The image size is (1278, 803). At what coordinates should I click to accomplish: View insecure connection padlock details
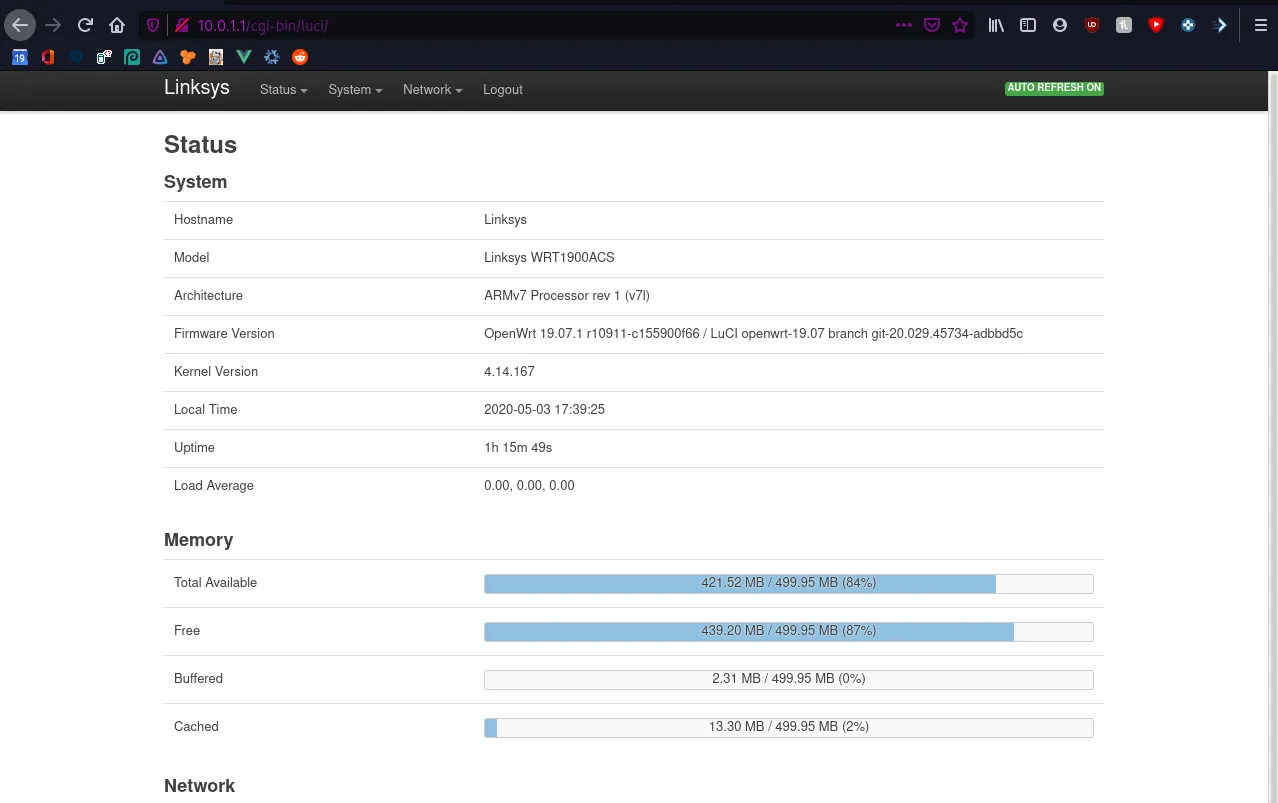click(181, 25)
